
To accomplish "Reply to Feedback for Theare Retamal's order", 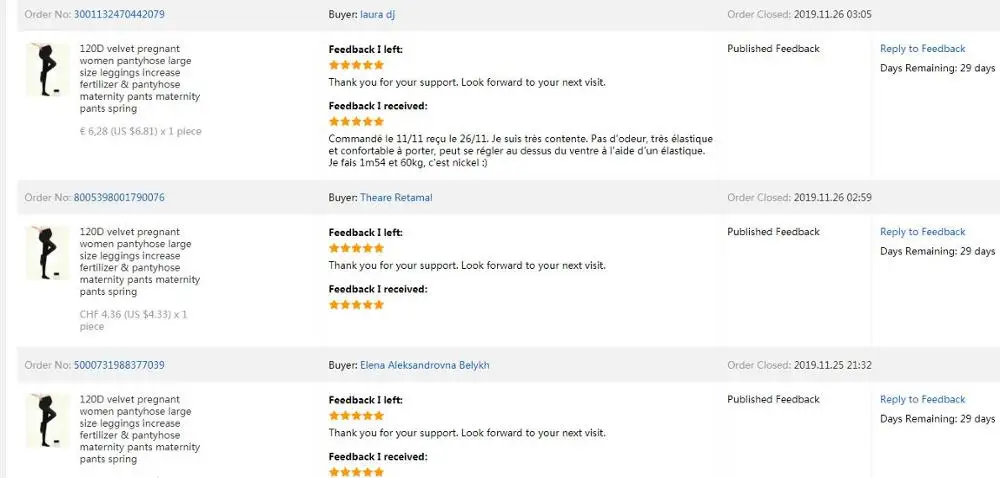I will (x=922, y=232).
